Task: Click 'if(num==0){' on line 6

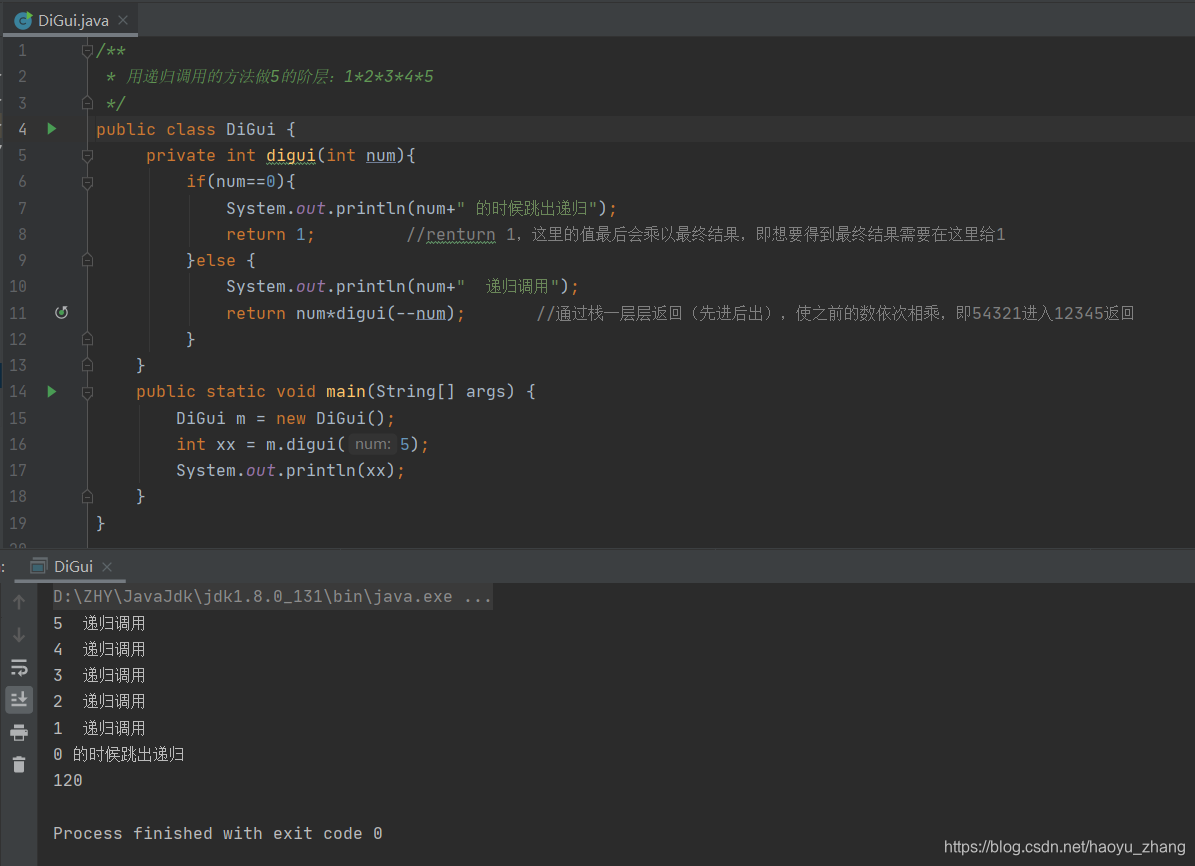Action: pyautogui.click(x=241, y=181)
